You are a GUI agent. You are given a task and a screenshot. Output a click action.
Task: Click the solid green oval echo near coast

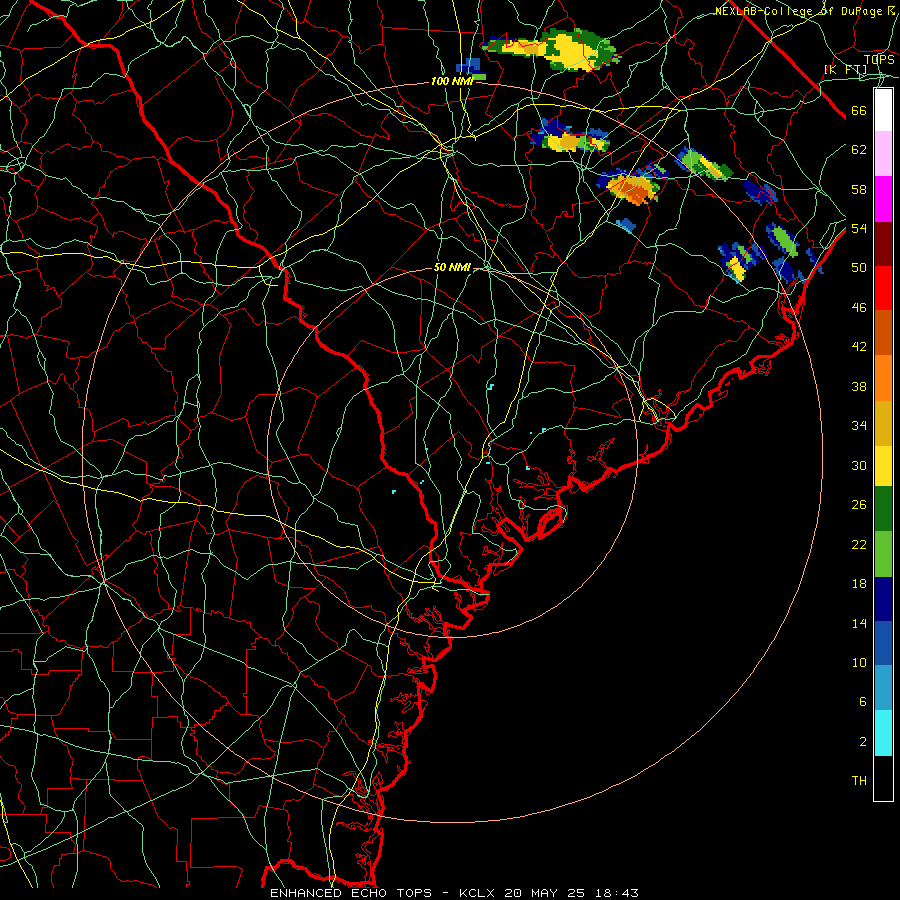click(x=783, y=240)
